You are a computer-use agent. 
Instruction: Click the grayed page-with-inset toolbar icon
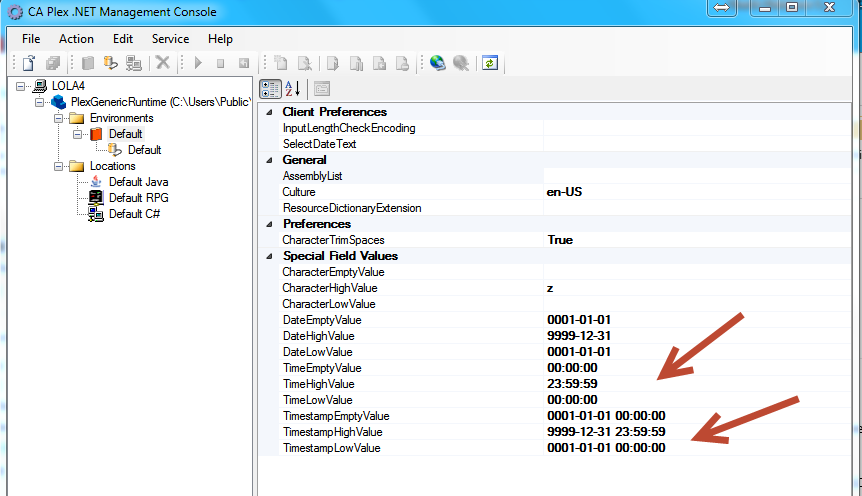[379, 63]
